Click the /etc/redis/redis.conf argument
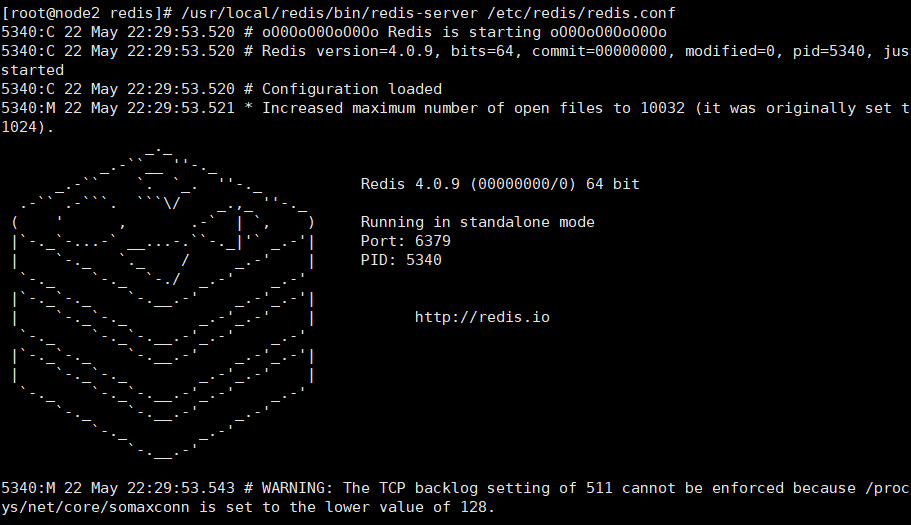The image size is (911, 525). coord(581,13)
